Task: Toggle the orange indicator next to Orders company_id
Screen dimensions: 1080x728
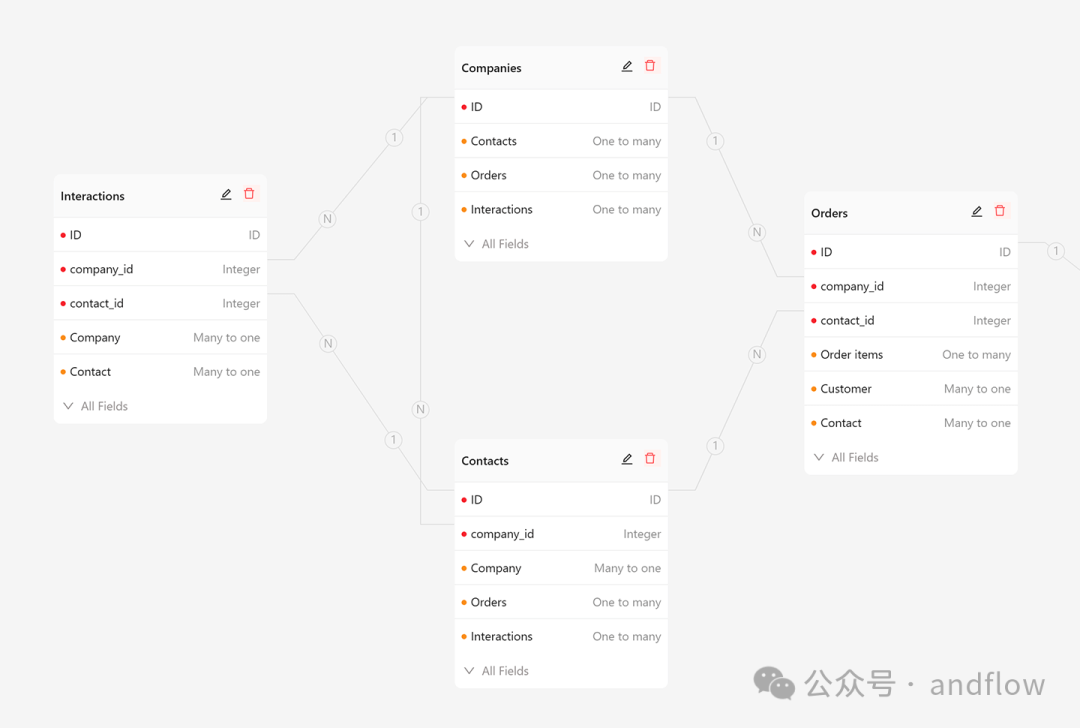Action: click(815, 286)
